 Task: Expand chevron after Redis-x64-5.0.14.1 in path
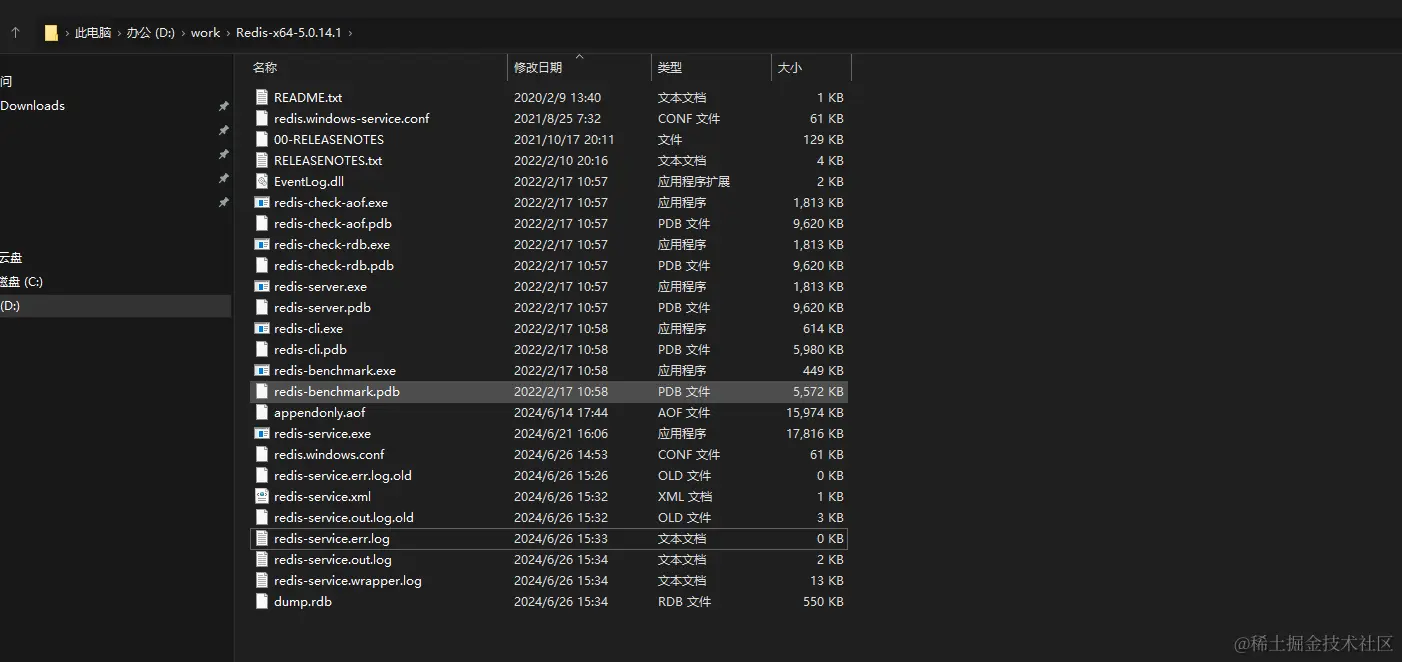click(x=350, y=33)
